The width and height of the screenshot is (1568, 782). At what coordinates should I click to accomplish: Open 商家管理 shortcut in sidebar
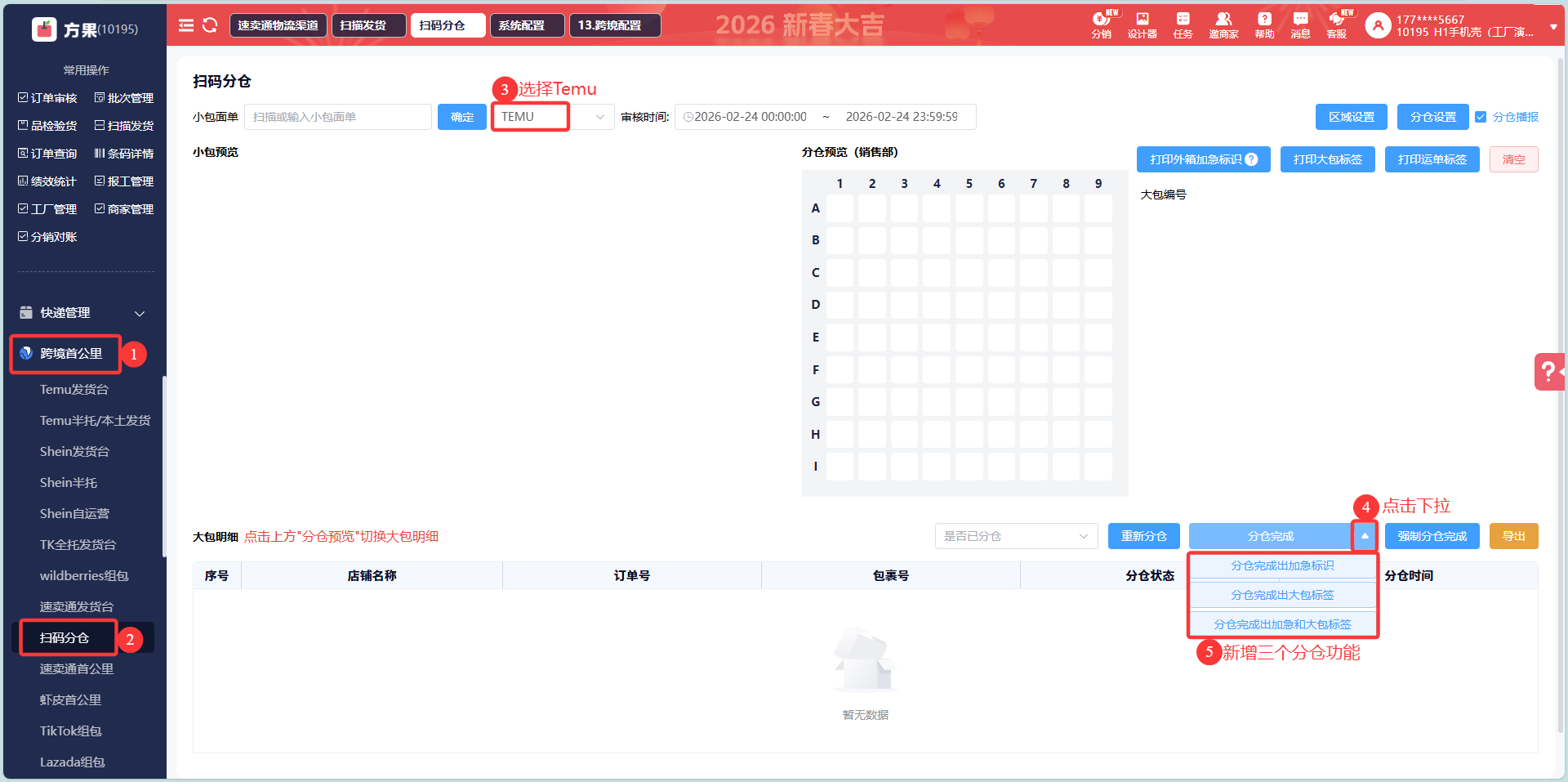(x=124, y=209)
